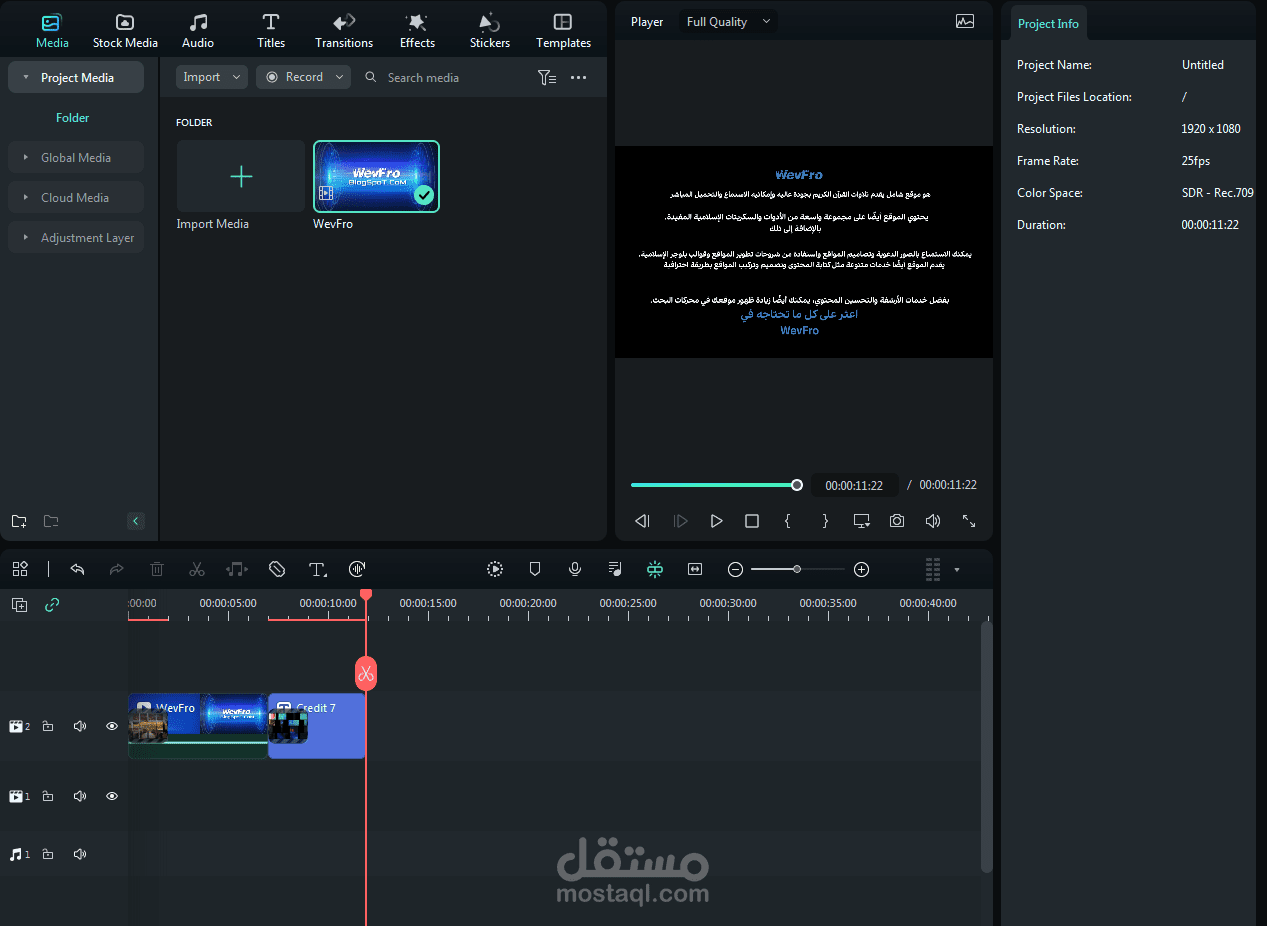Toggle timeline snapping icon

(x=655, y=569)
